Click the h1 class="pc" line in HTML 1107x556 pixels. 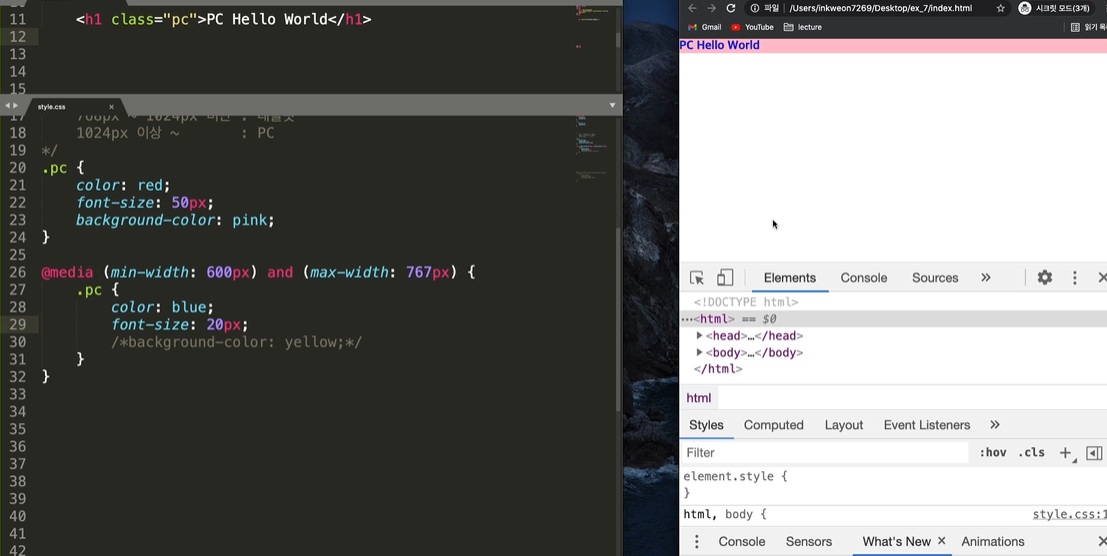(224, 20)
